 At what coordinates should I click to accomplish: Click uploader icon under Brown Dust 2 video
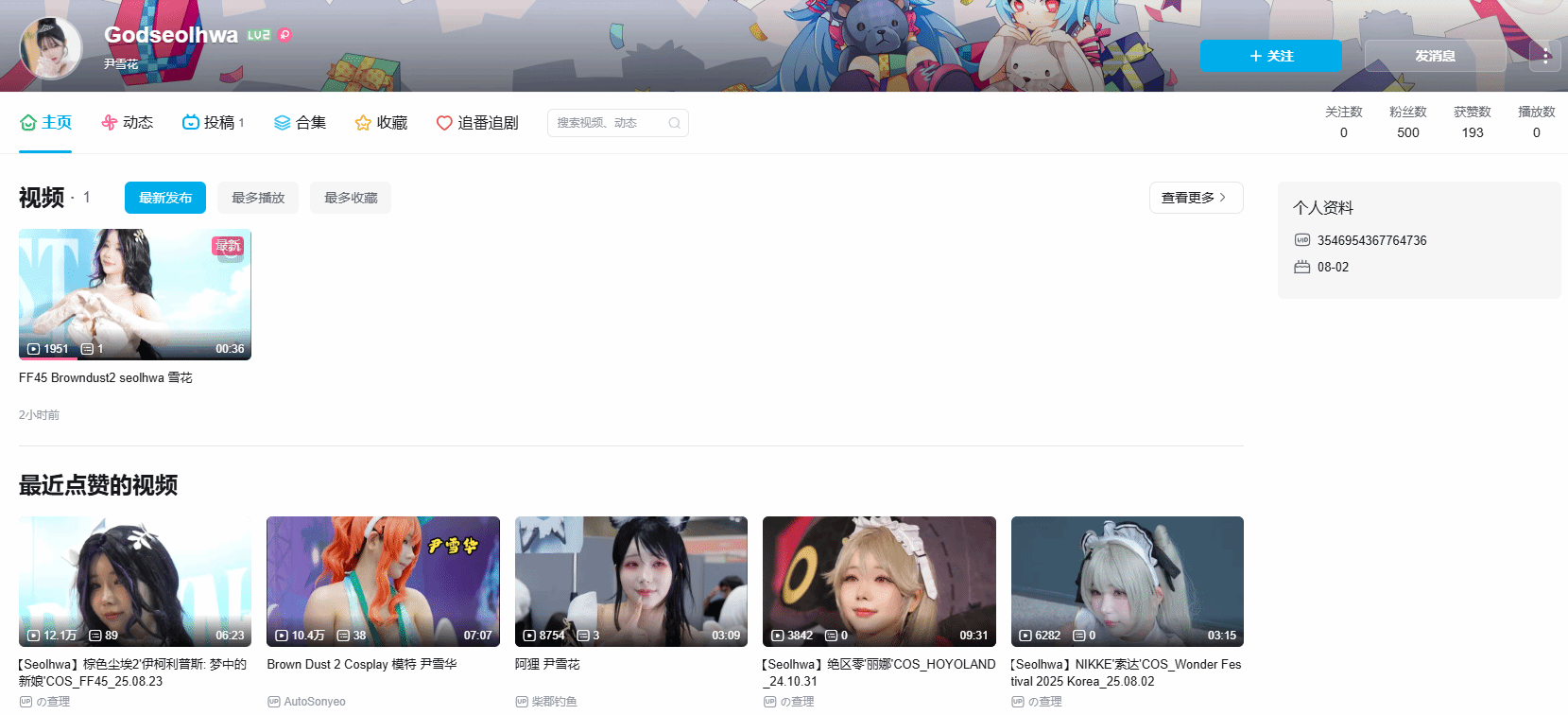(274, 702)
